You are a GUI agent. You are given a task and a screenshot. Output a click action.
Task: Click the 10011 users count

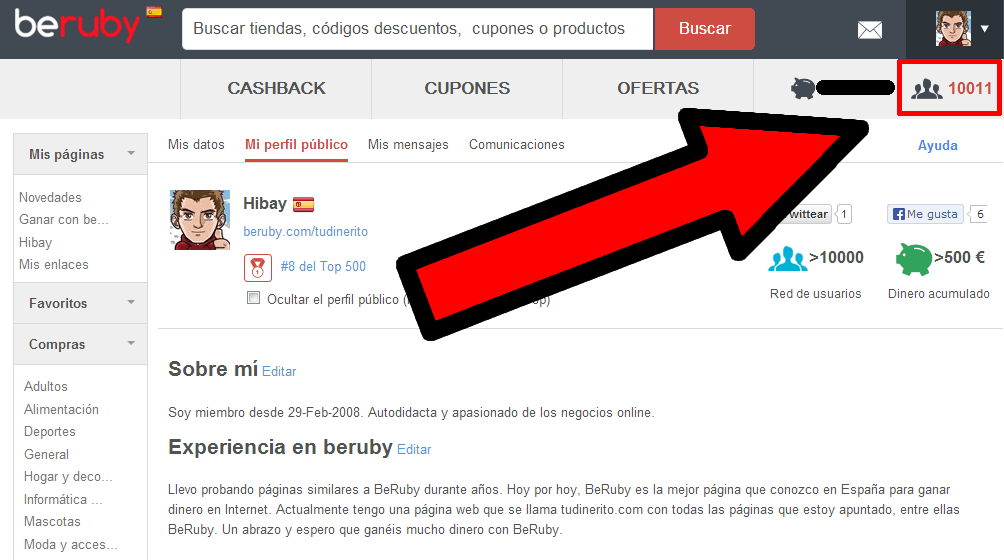pyautogui.click(x=970, y=88)
